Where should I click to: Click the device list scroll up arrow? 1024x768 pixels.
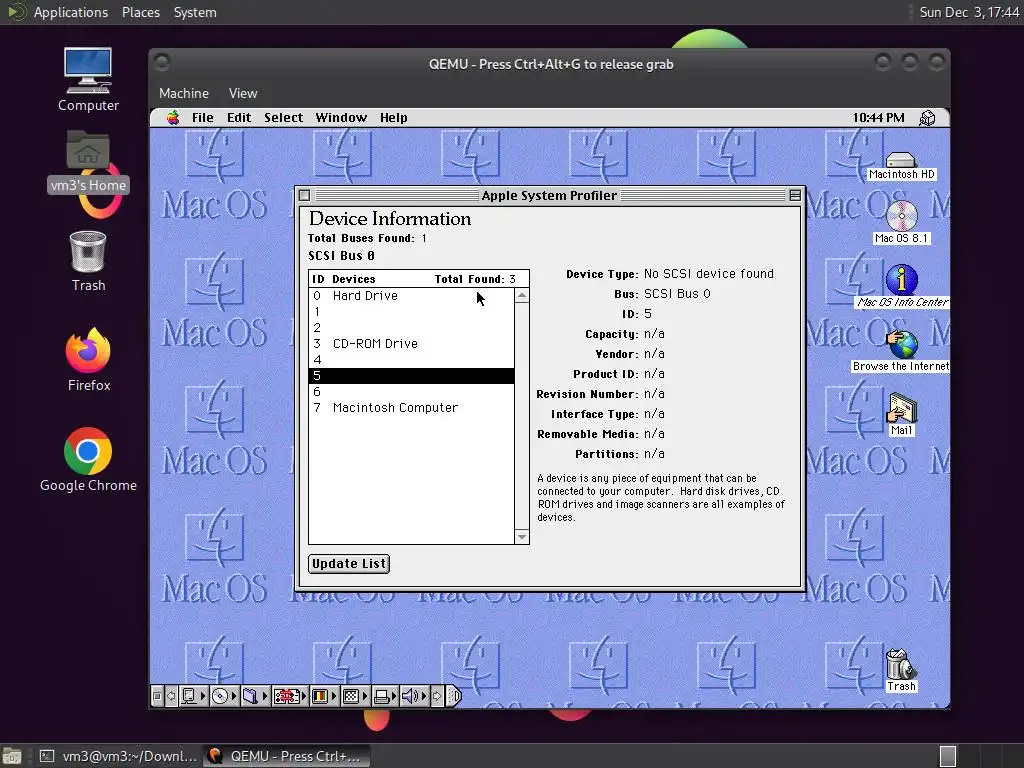[x=522, y=296]
